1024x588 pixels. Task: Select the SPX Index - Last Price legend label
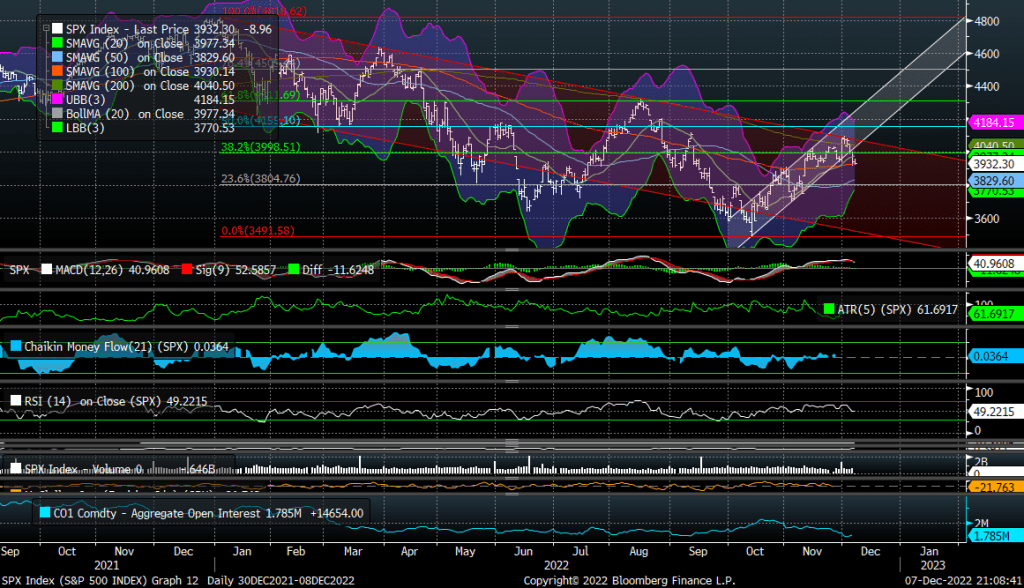click(127, 29)
